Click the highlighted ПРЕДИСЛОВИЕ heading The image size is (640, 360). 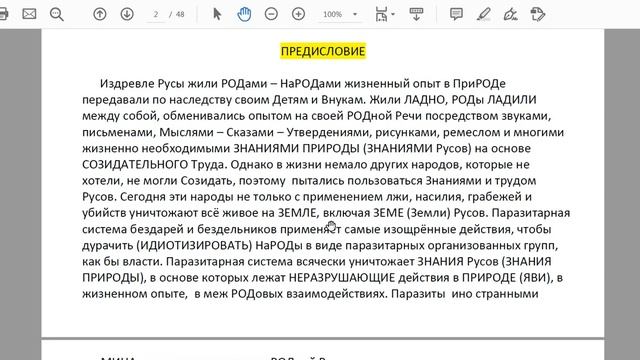[x=323, y=51]
